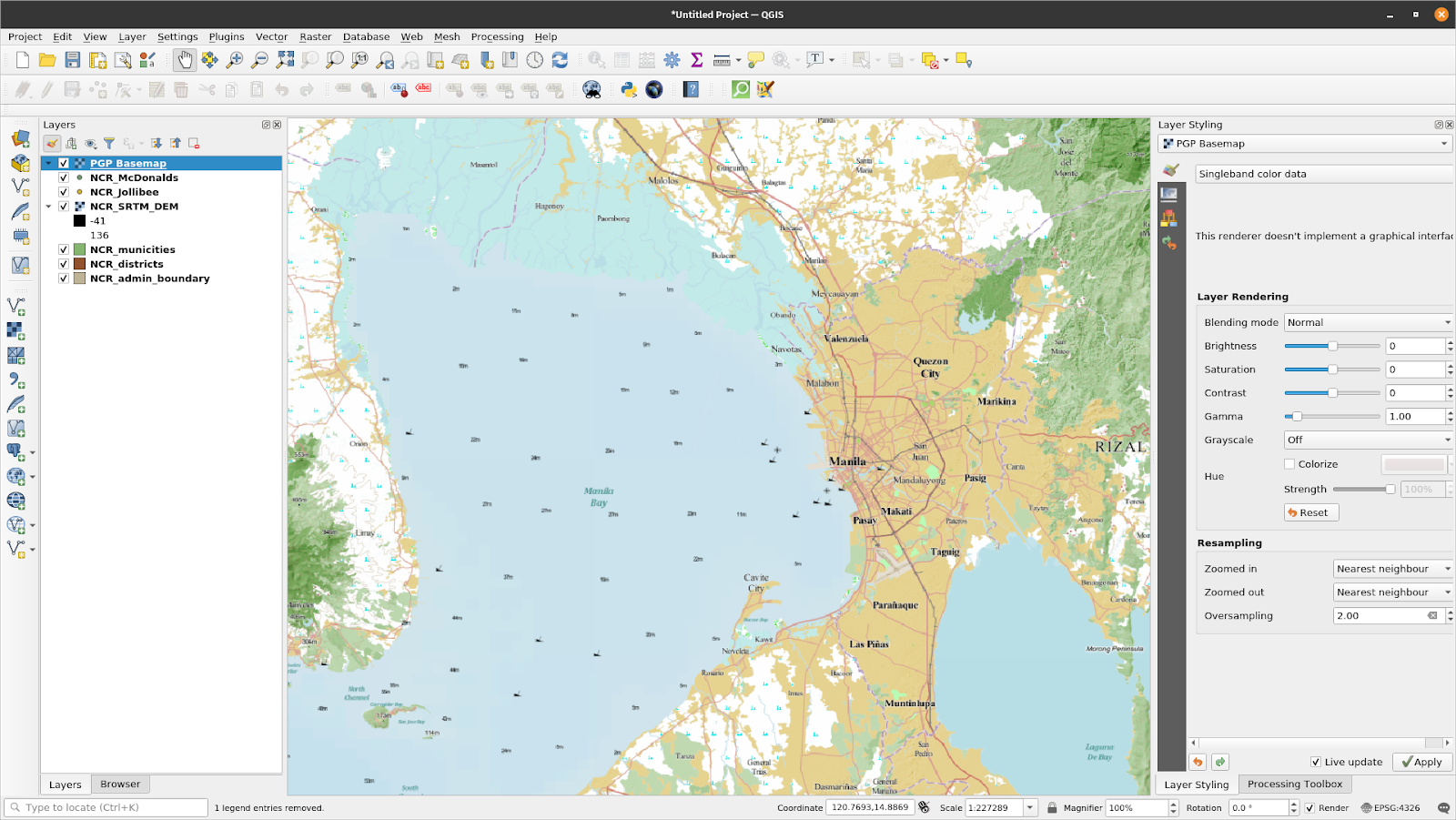This screenshot has height=820, width=1456.
Task: Click the Apply button
Action: (1421, 762)
